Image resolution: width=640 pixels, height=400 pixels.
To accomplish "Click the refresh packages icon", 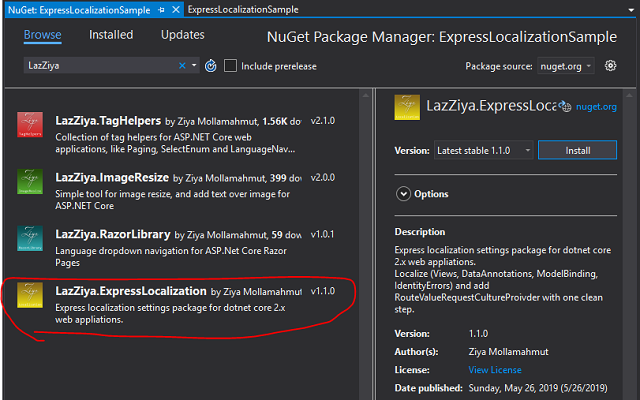I will pyautogui.click(x=211, y=66).
